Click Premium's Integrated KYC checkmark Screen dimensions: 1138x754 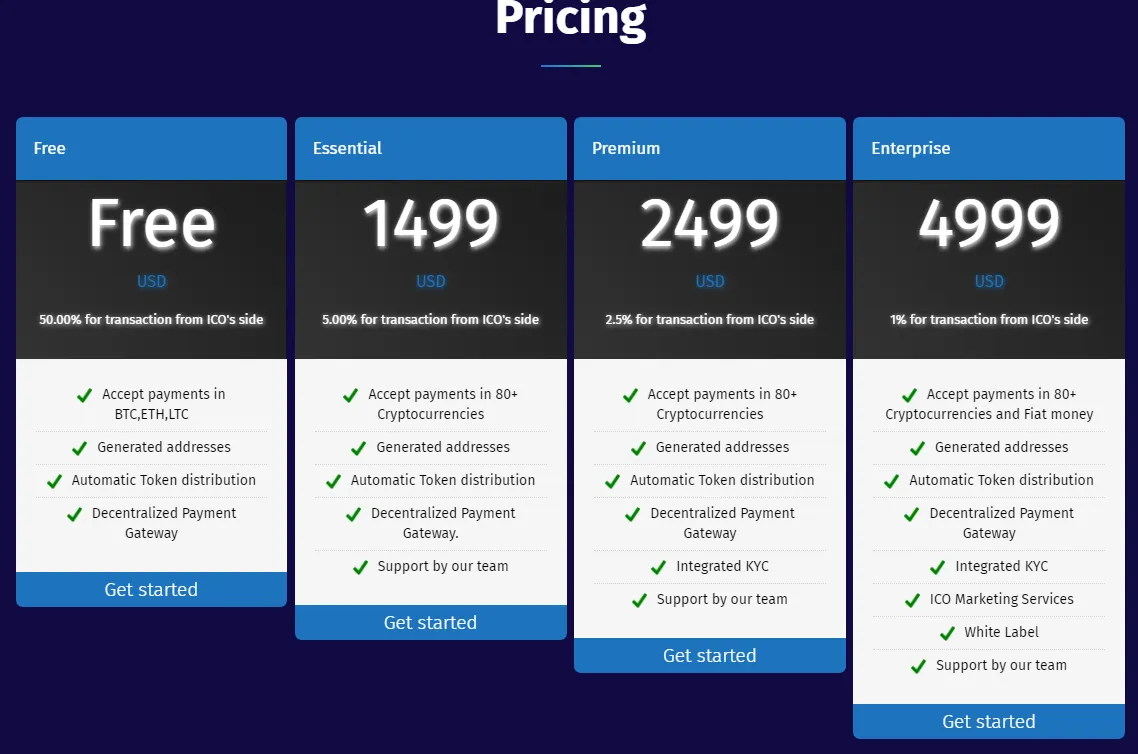tap(659, 567)
